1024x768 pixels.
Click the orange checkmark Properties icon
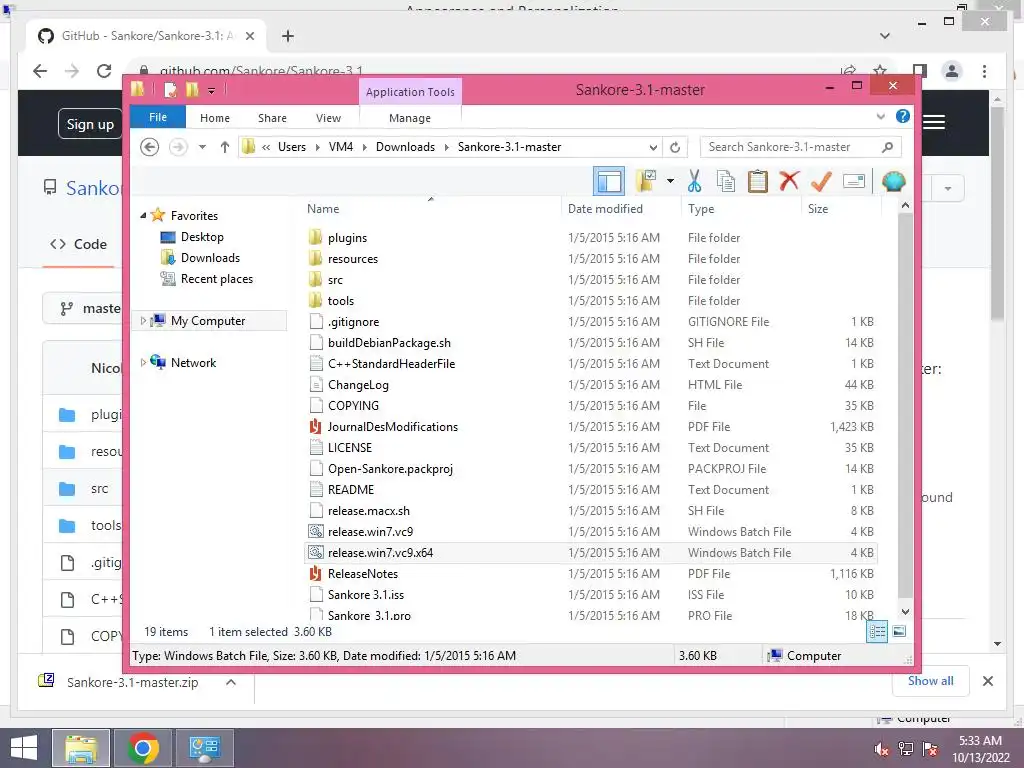821,181
